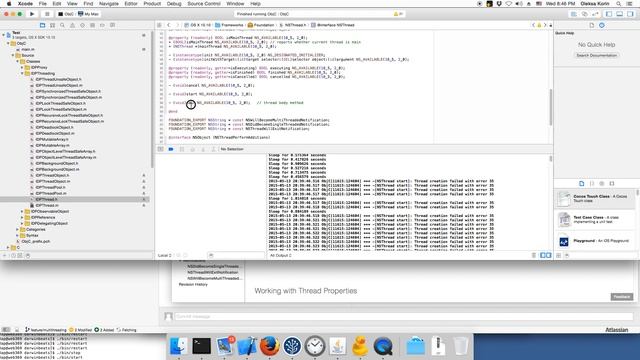
Task: Collapse the Classes folder
Action: pos(18,61)
